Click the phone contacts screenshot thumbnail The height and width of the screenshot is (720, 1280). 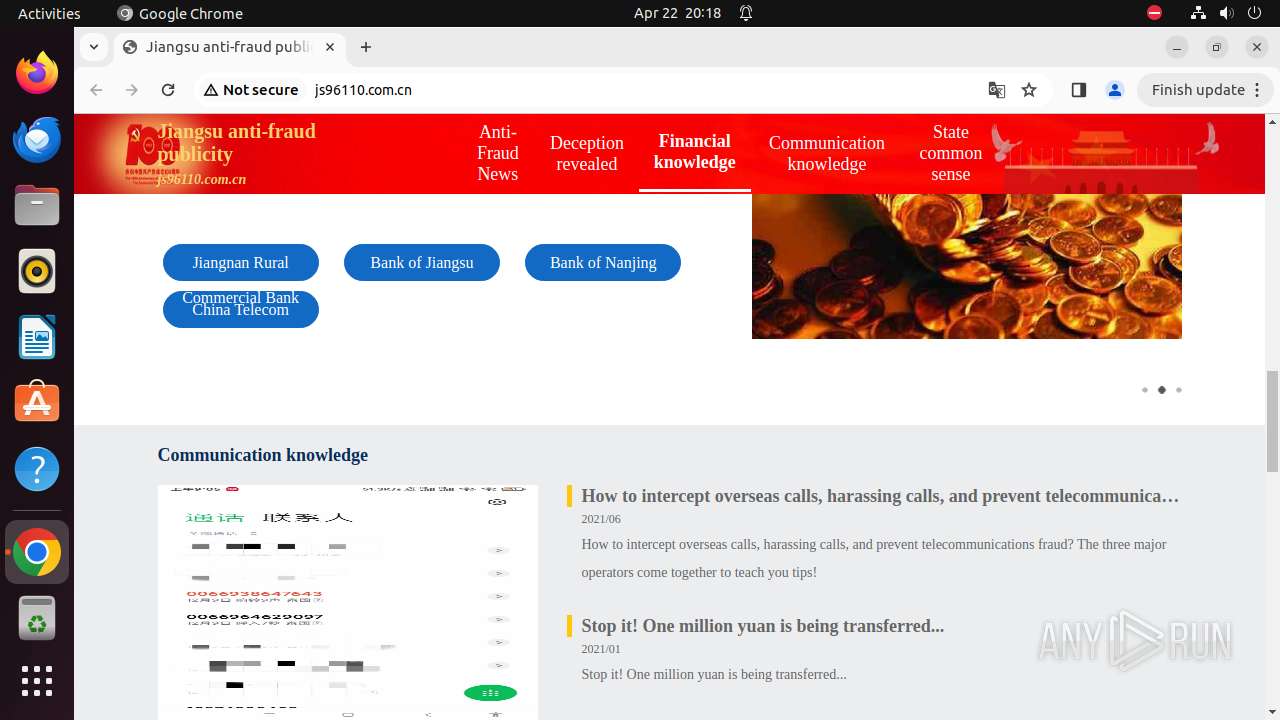point(348,602)
